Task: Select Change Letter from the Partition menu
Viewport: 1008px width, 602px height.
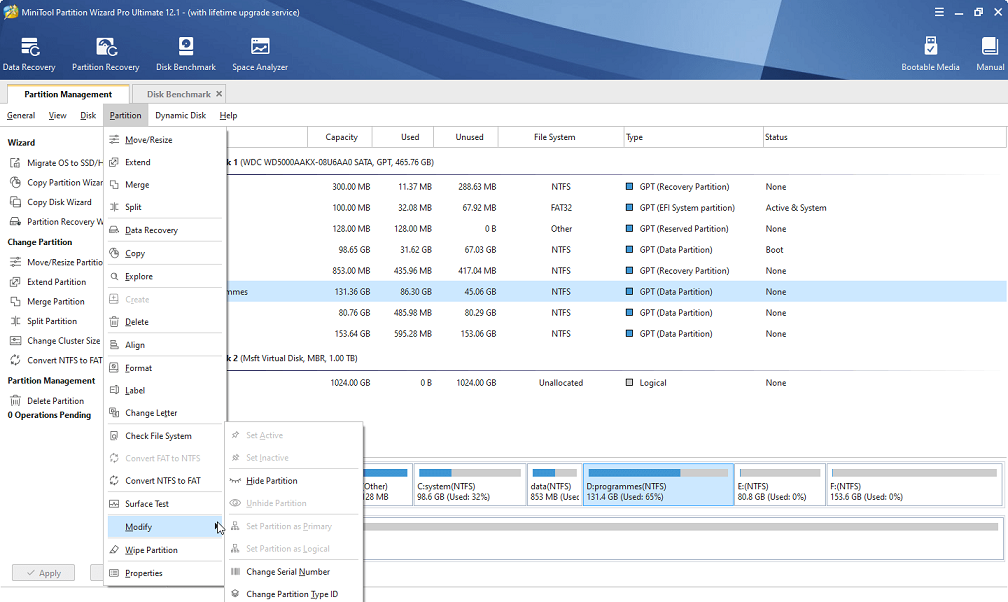Action: click(x=165, y=413)
